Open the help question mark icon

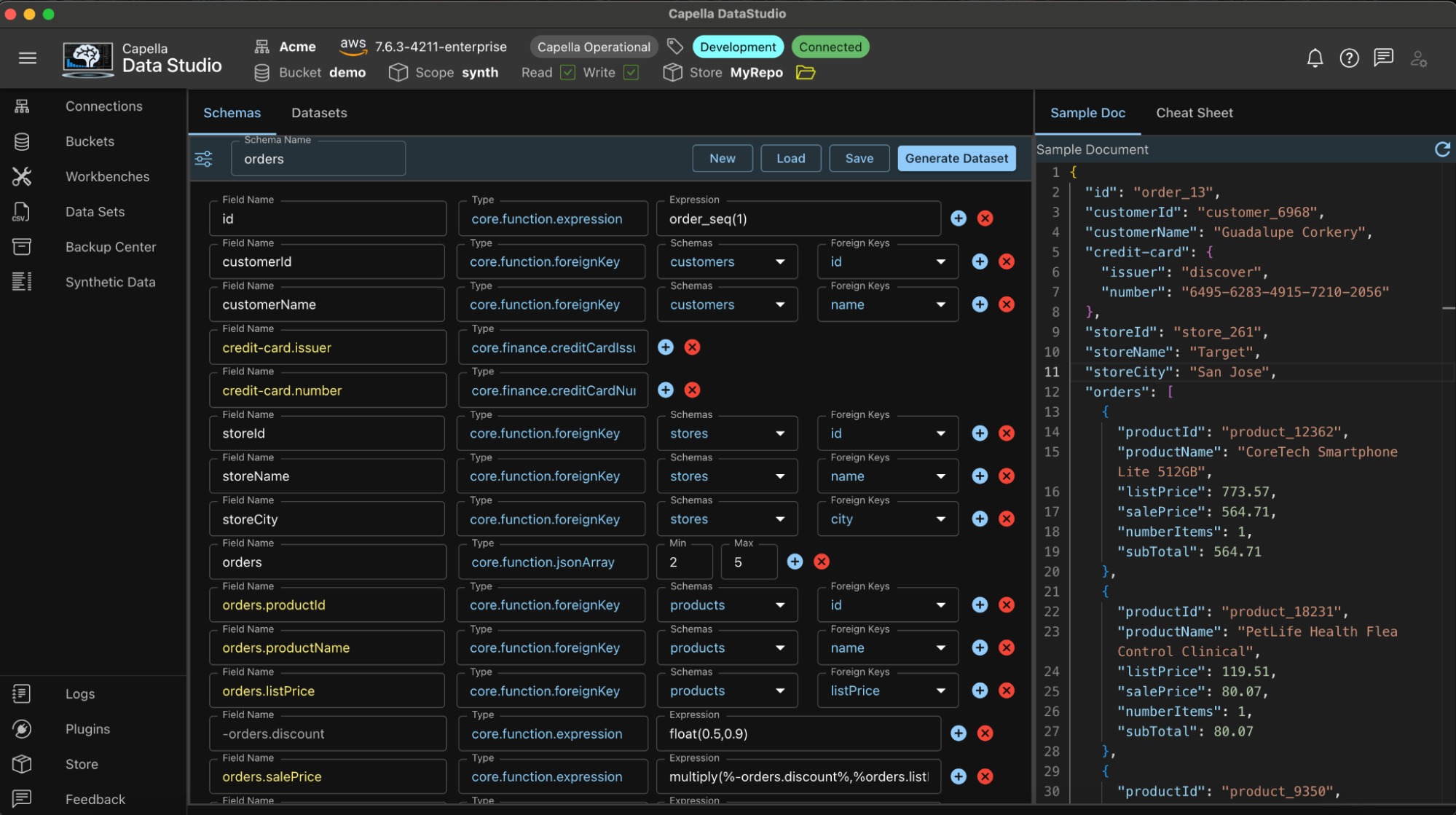point(1349,58)
